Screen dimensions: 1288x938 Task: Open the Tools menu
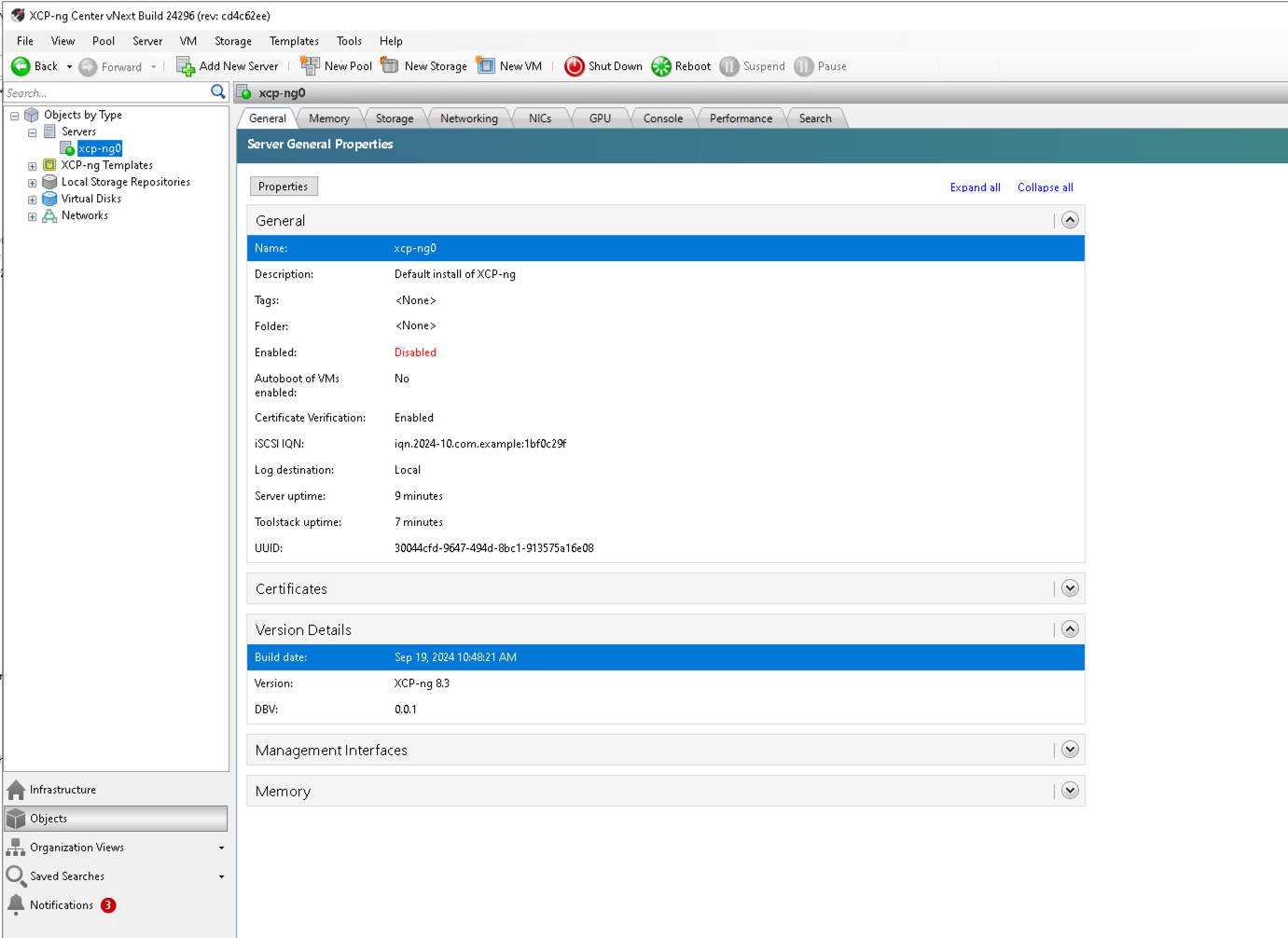pos(349,41)
